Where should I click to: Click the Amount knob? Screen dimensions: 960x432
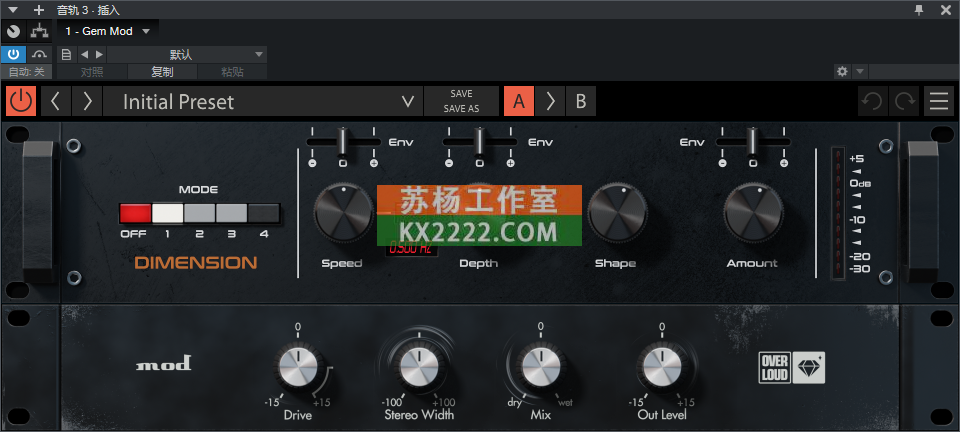point(753,214)
